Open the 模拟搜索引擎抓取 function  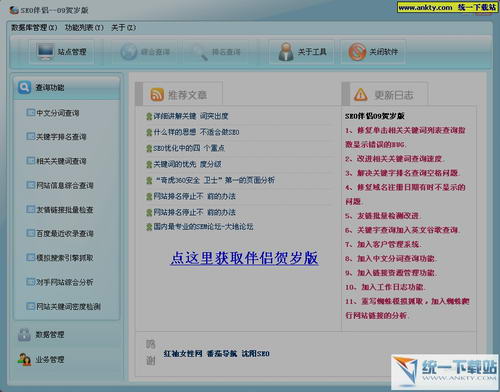65,258
